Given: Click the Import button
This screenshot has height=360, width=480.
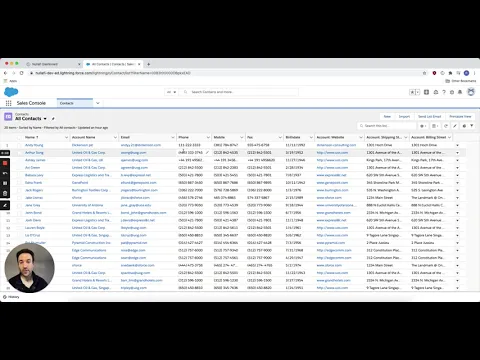Looking at the screenshot, I should point(404,117).
